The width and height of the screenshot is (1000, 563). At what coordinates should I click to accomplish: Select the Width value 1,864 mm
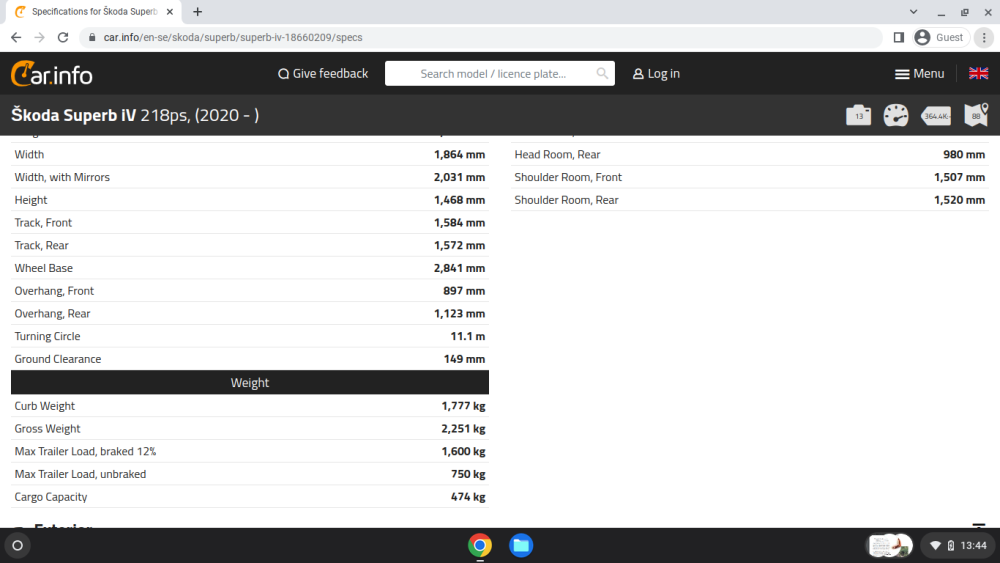[459, 154]
